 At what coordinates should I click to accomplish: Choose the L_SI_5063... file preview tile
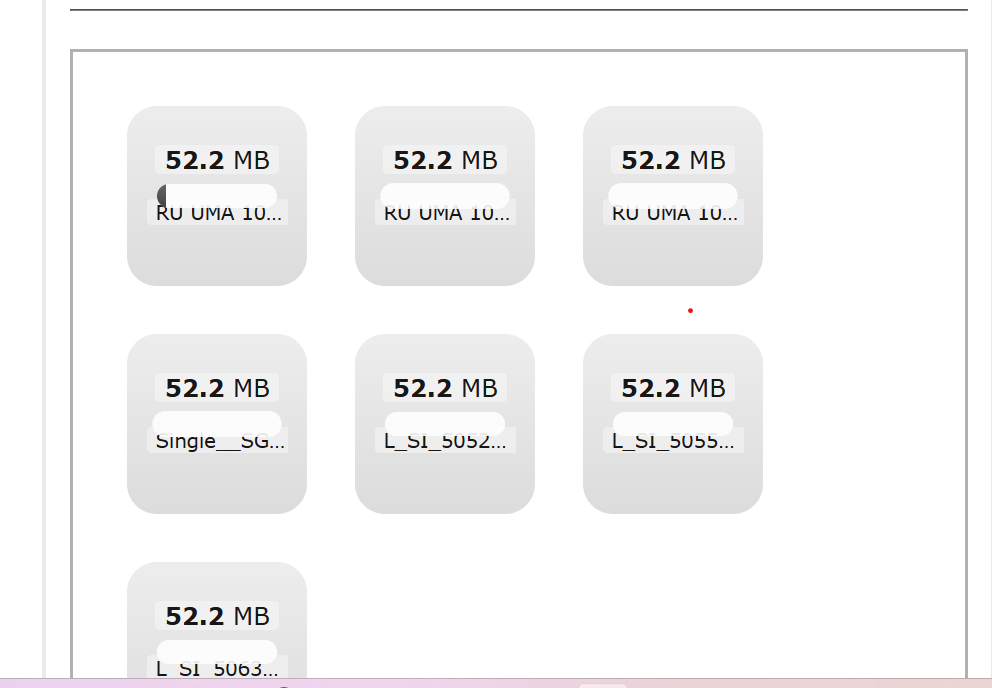coord(217,620)
